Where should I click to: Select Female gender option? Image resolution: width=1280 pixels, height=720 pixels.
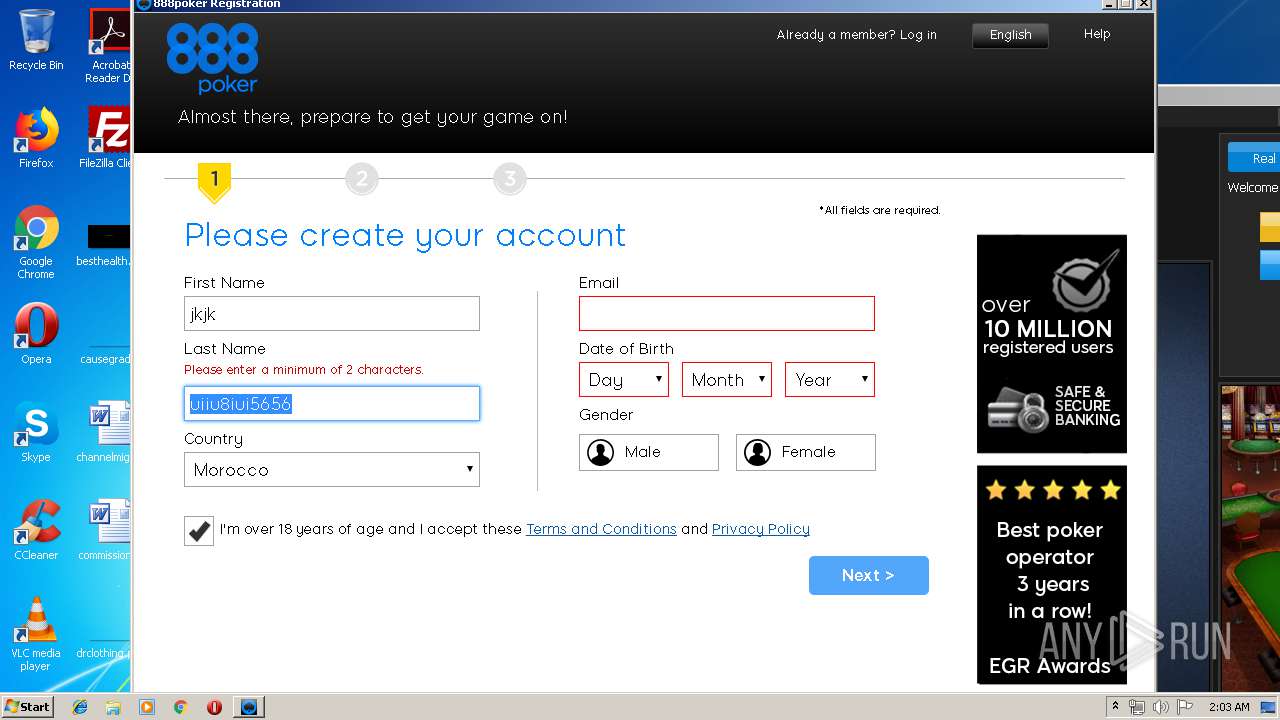(x=805, y=452)
